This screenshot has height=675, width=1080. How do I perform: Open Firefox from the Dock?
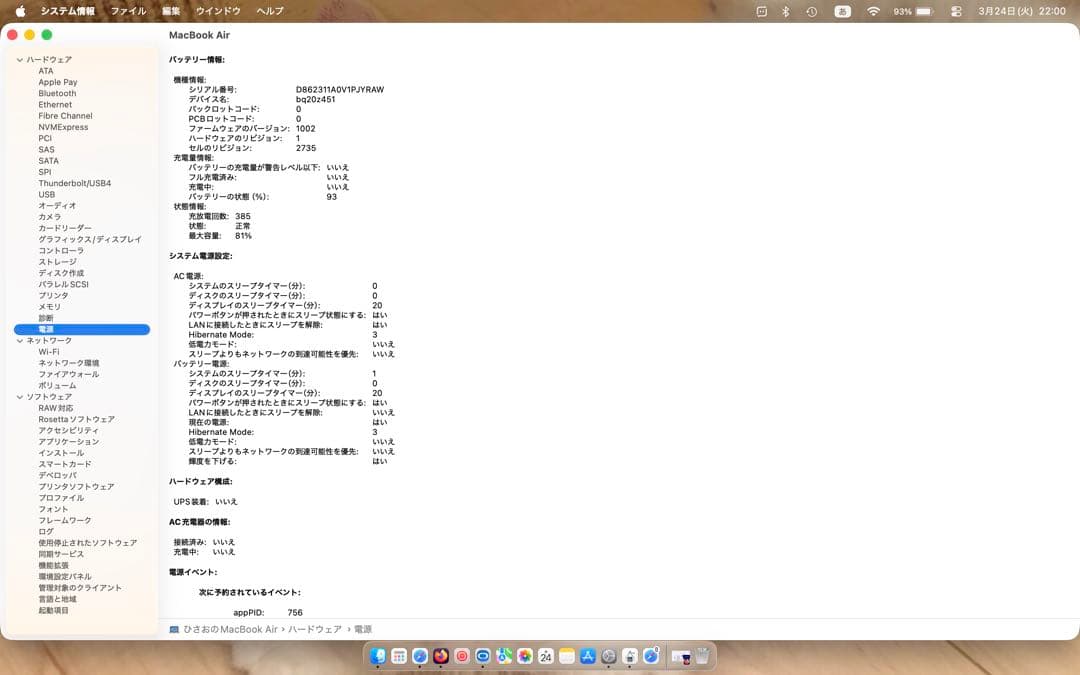[441, 656]
